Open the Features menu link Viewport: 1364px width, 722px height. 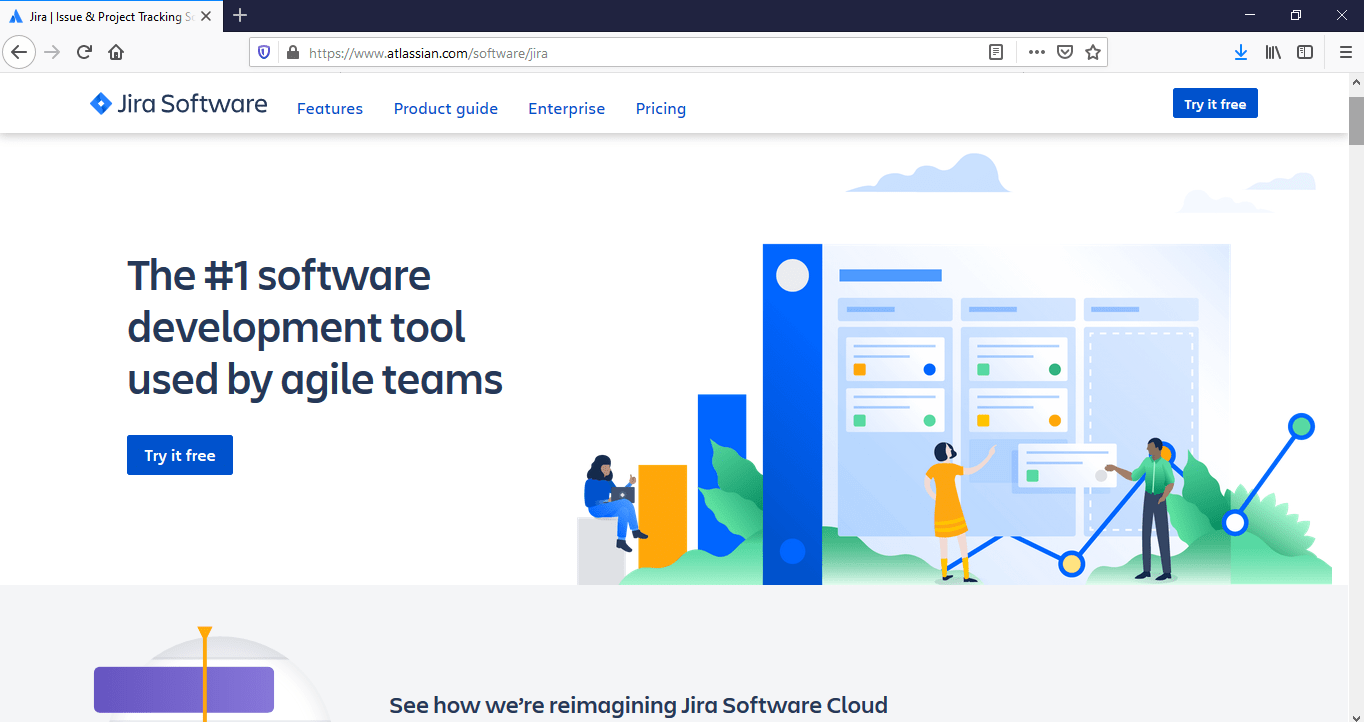point(330,108)
